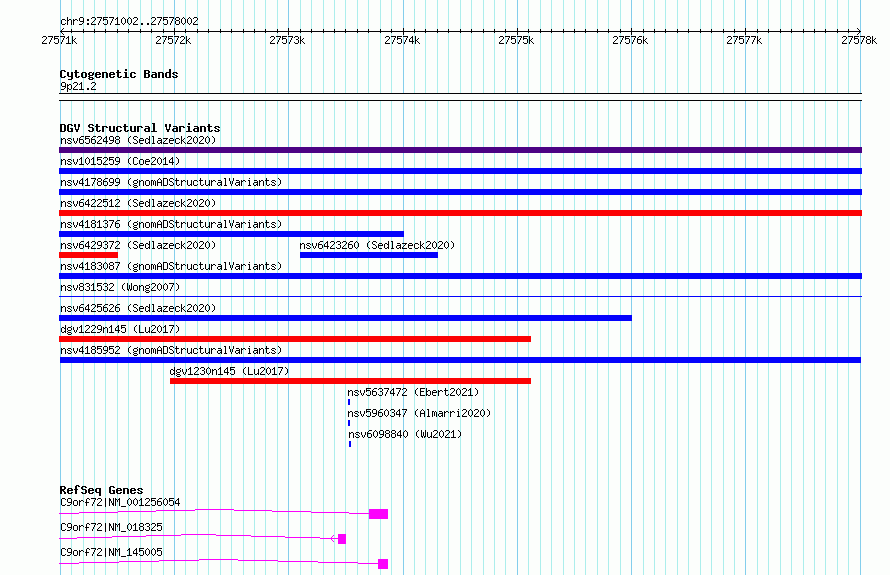The height and width of the screenshot is (575, 890).
Task: Click the nsv6423260 (Sedlazeck2020) blue bar
Action: [369, 255]
